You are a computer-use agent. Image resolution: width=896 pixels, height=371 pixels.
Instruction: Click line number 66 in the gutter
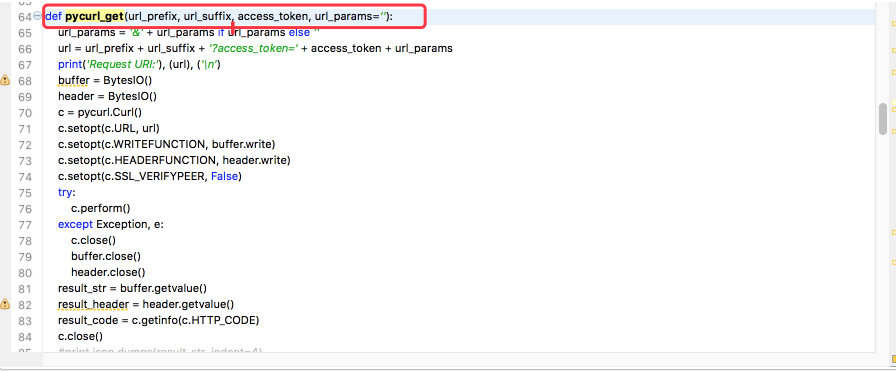click(25, 49)
